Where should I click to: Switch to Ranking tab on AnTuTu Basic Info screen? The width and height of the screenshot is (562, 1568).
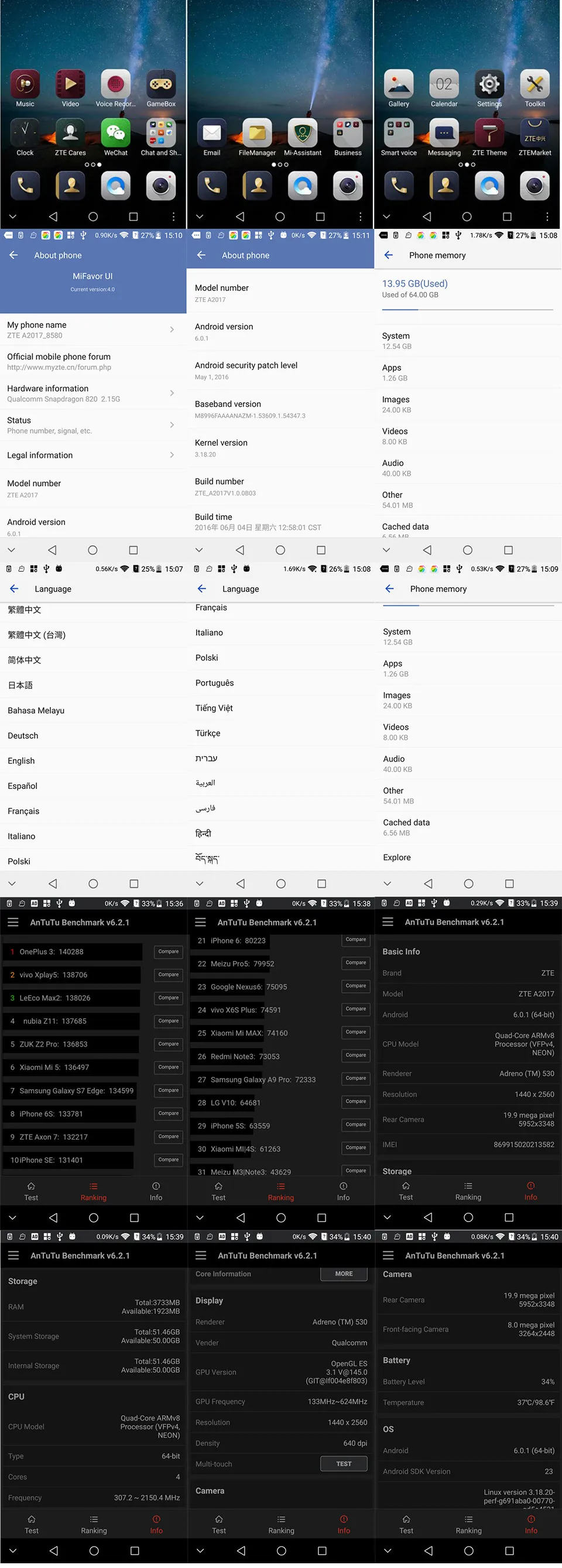tap(468, 1191)
